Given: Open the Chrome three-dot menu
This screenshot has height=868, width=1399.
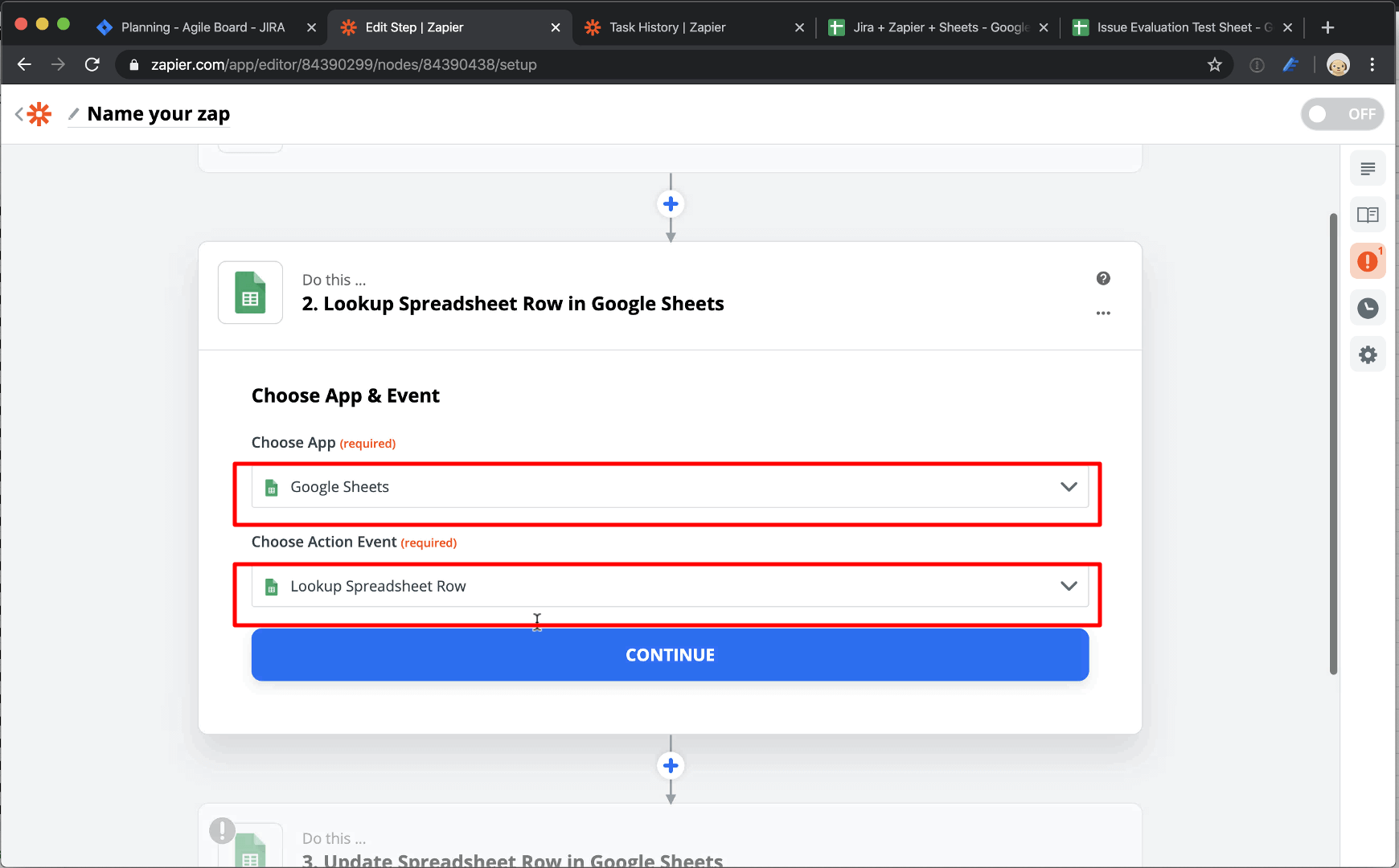Looking at the screenshot, I should tap(1372, 64).
